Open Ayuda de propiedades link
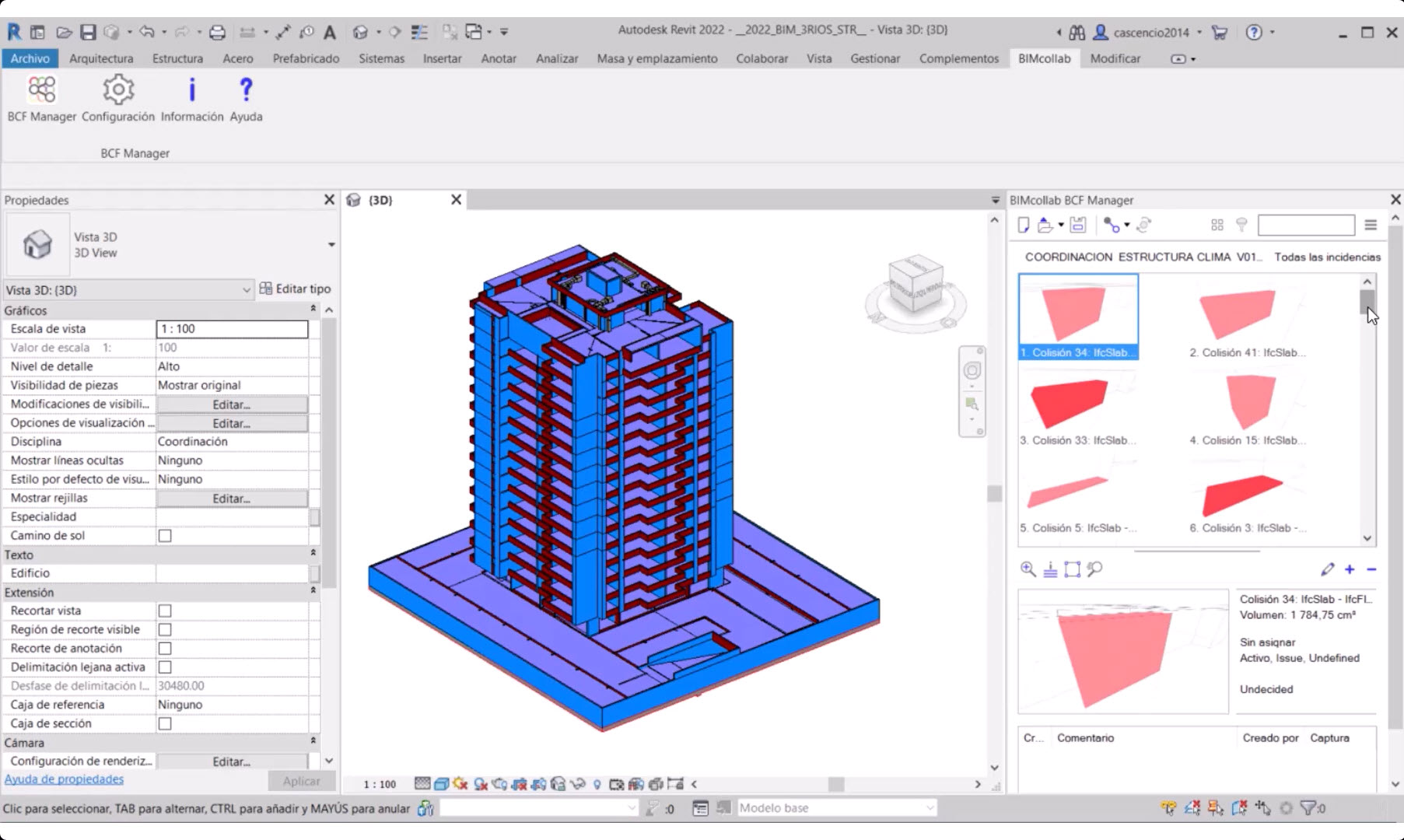 [x=64, y=779]
